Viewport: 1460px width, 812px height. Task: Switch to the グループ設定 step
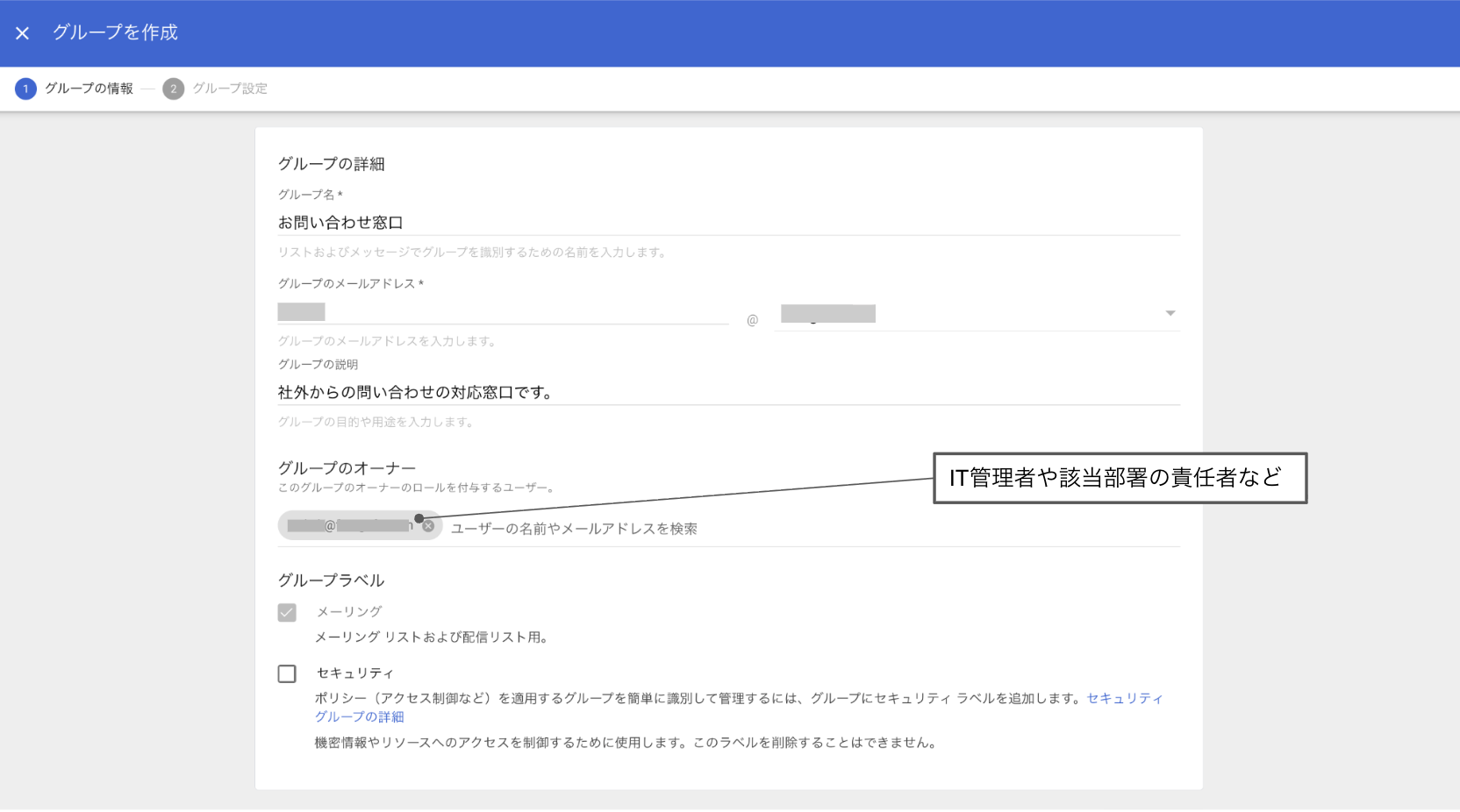coord(230,89)
